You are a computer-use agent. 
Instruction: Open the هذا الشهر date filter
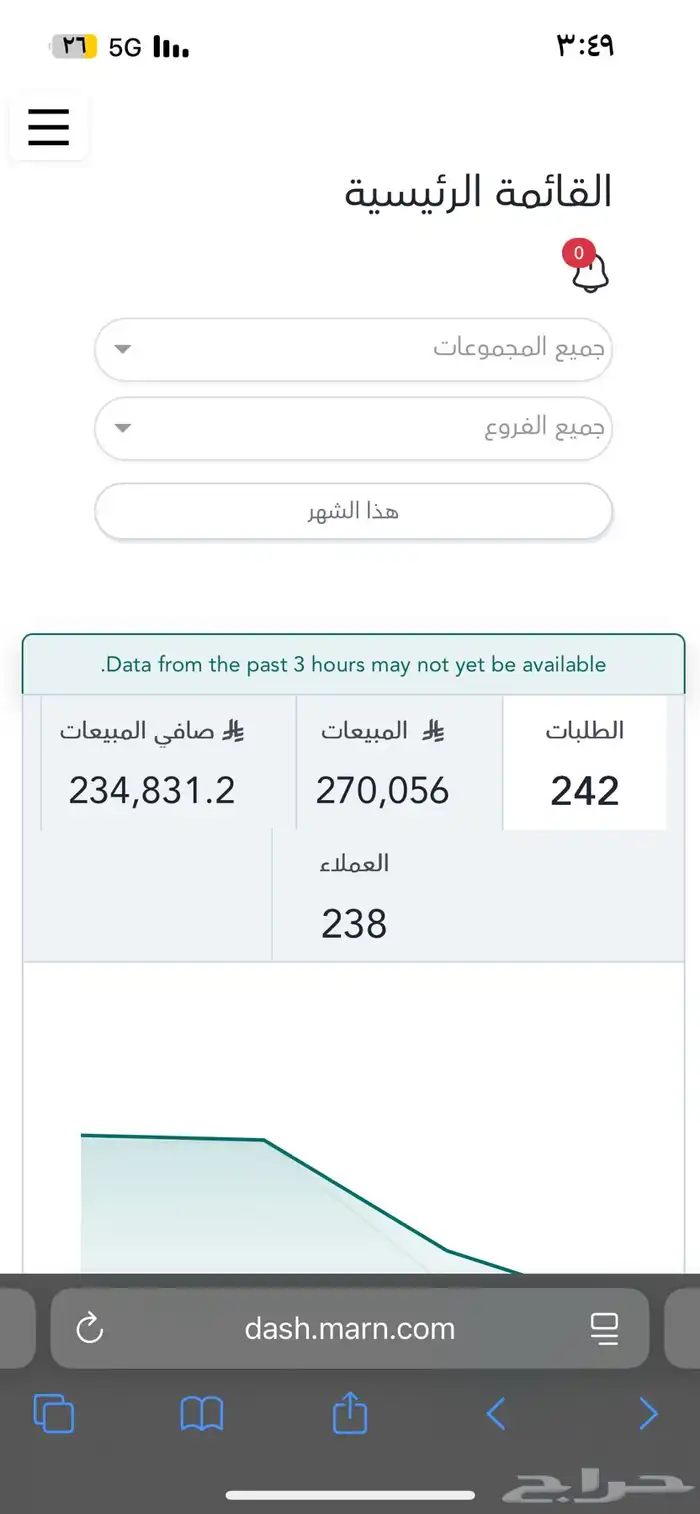coord(353,512)
